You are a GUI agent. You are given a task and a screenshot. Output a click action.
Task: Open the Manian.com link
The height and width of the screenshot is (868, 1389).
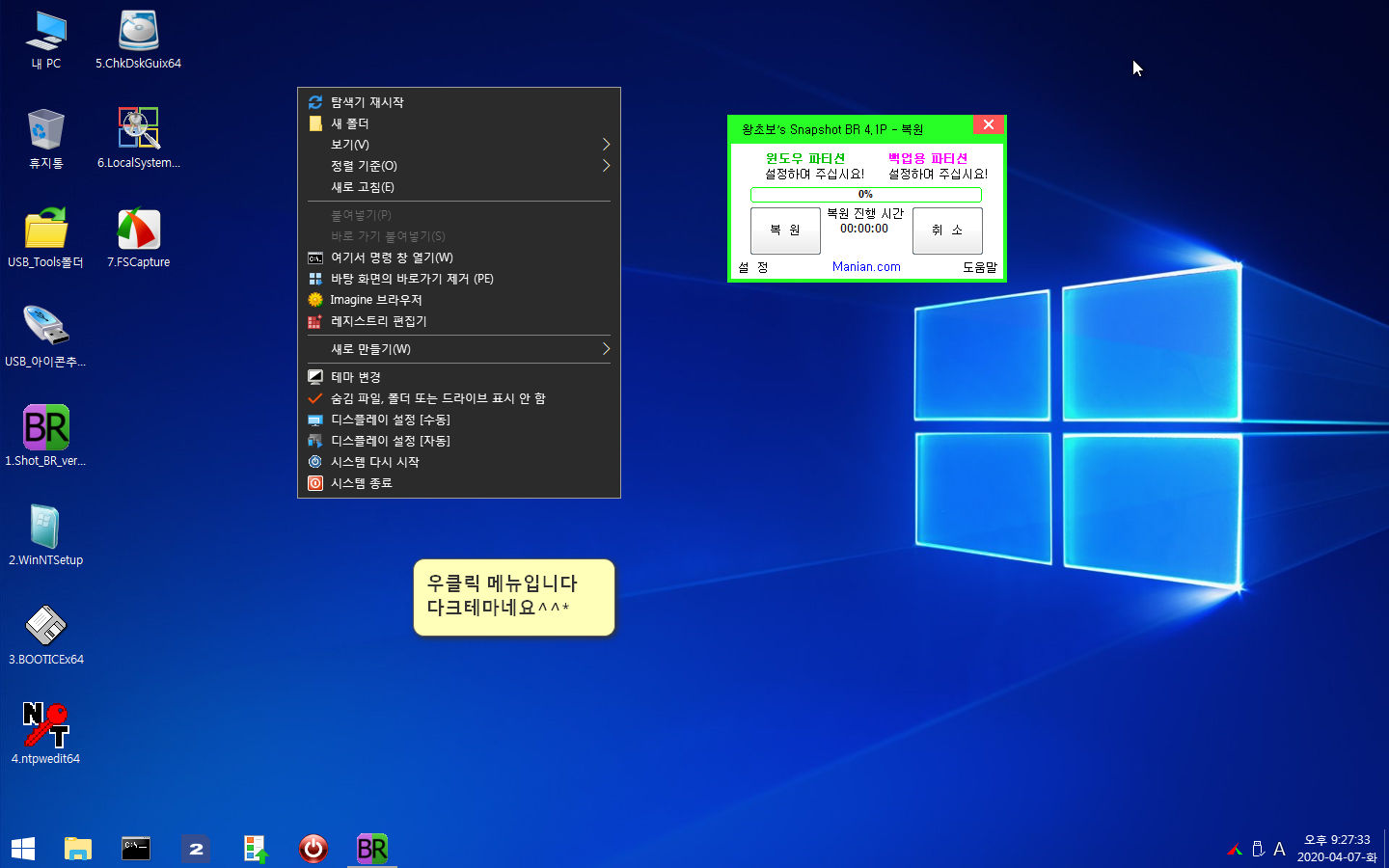[x=866, y=267]
